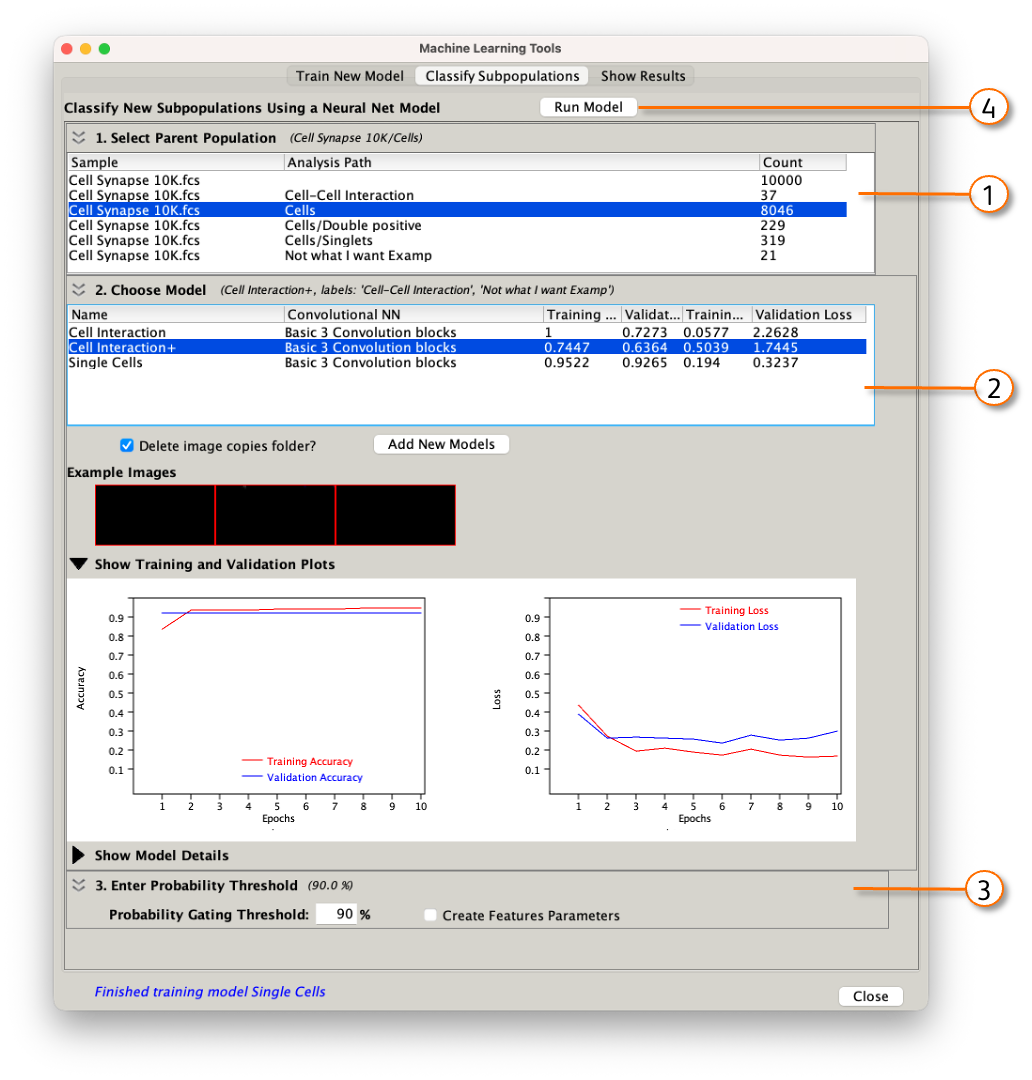Open the Show Results tab
The height and width of the screenshot is (1080, 1032).
tap(643, 76)
